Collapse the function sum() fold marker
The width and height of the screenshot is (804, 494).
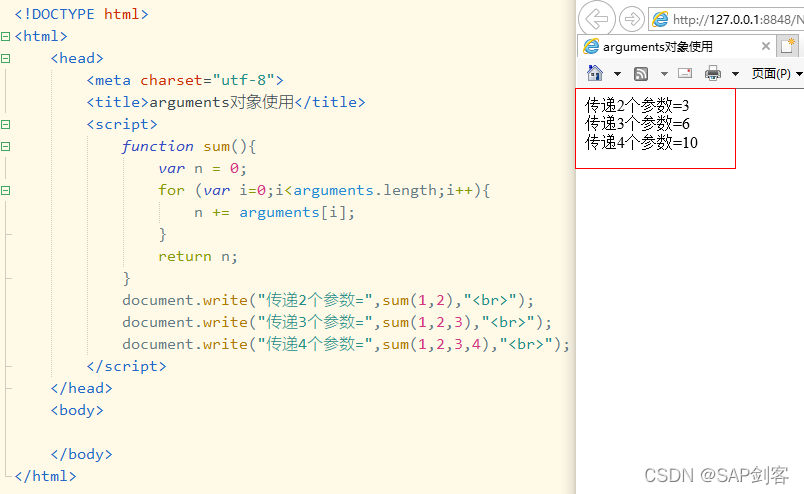pos(5,147)
